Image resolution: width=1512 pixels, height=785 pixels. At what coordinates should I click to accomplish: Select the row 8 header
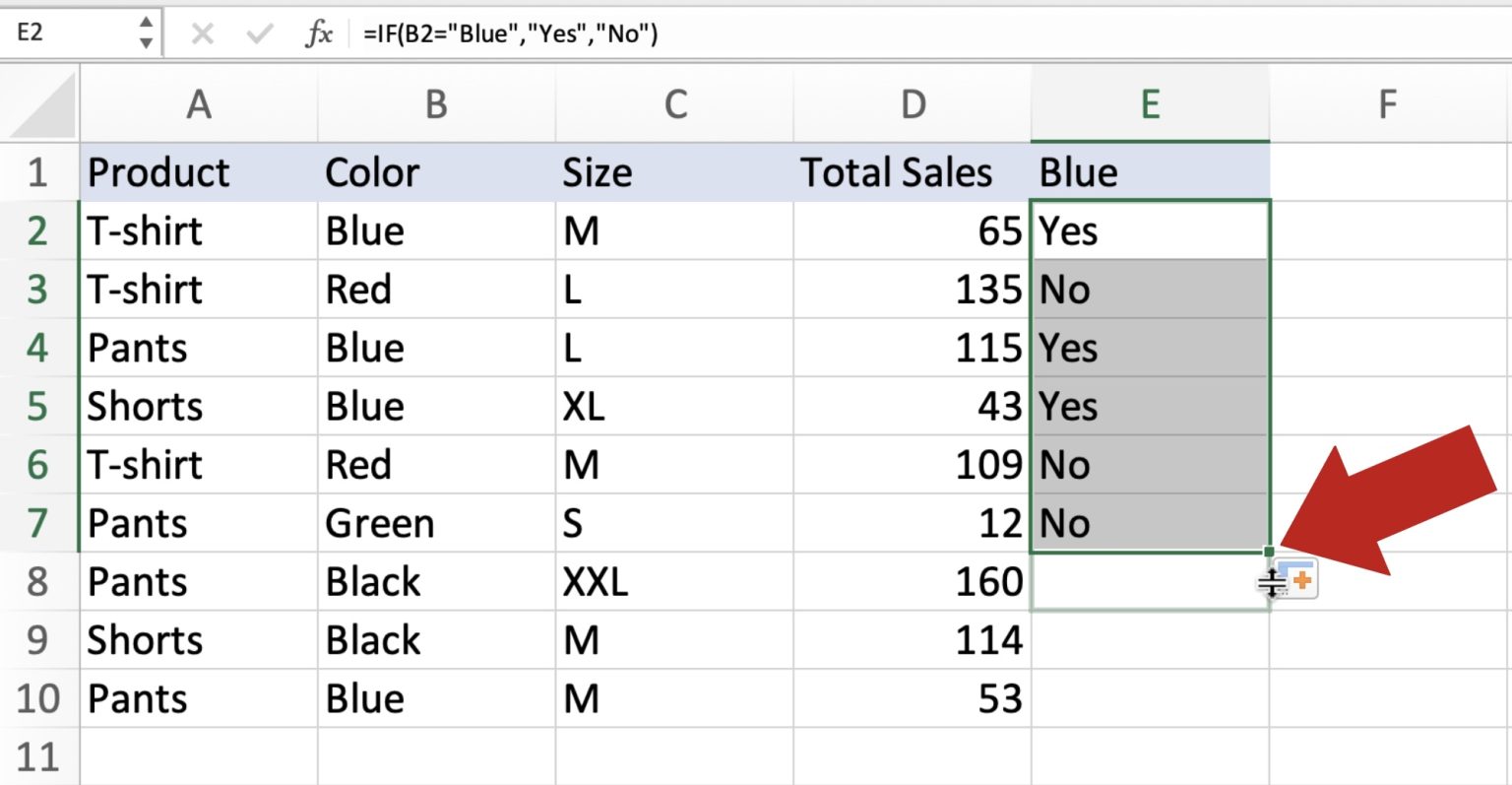point(39,581)
